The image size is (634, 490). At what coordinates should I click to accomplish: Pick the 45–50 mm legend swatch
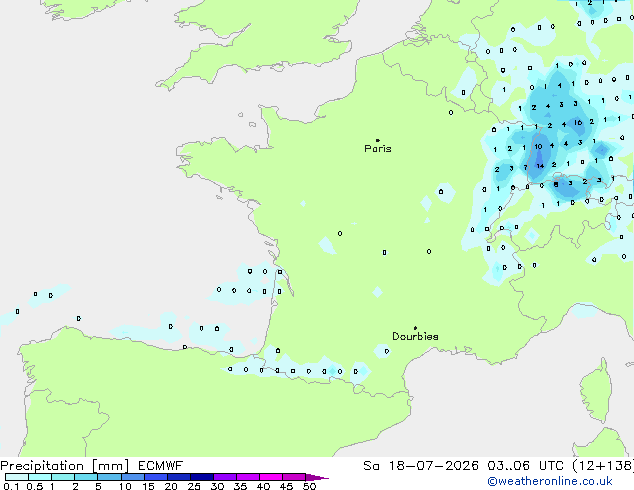(294, 477)
